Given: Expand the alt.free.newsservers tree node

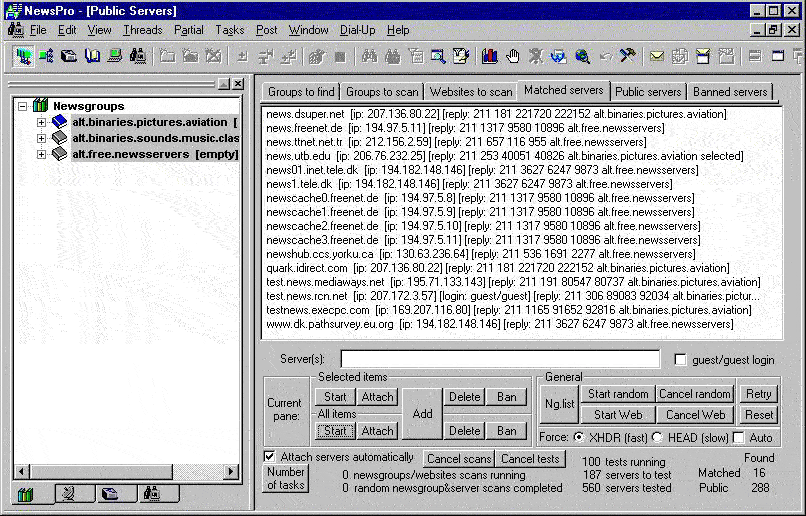Looking at the screenshot, I should (x=42, y=154).
